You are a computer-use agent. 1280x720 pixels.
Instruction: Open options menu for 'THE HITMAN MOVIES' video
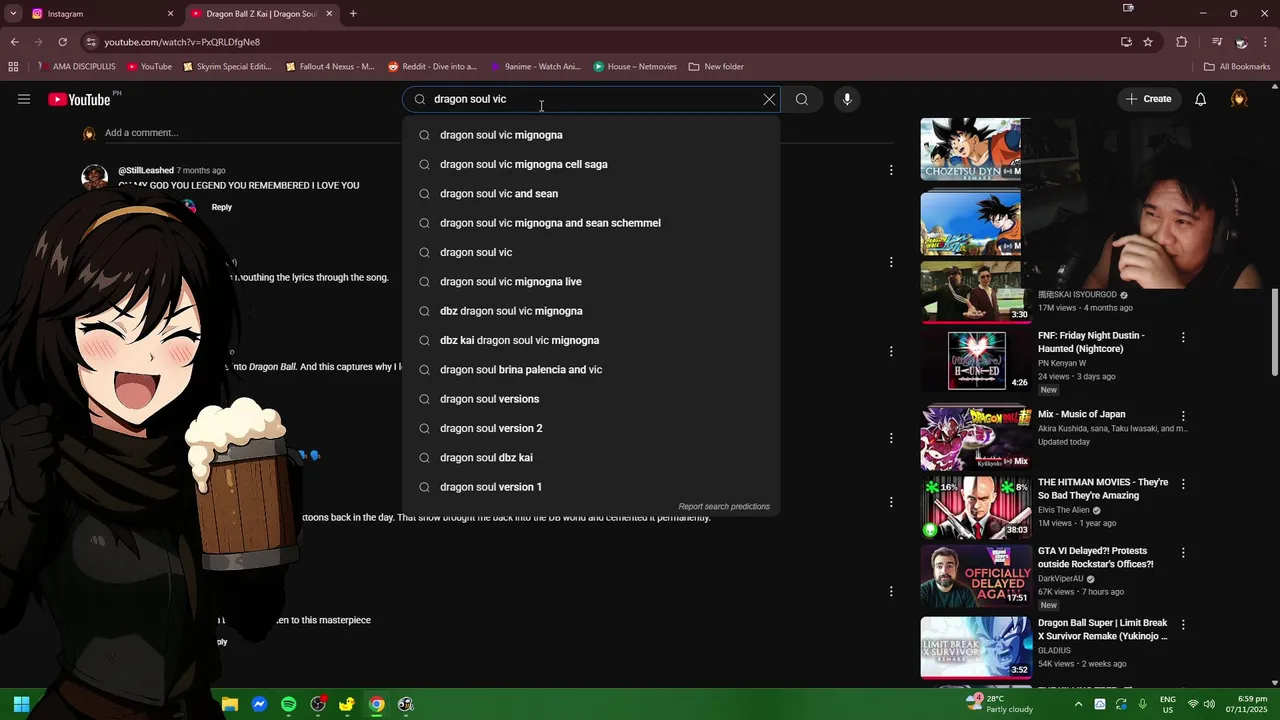[x=1183, y=484]
